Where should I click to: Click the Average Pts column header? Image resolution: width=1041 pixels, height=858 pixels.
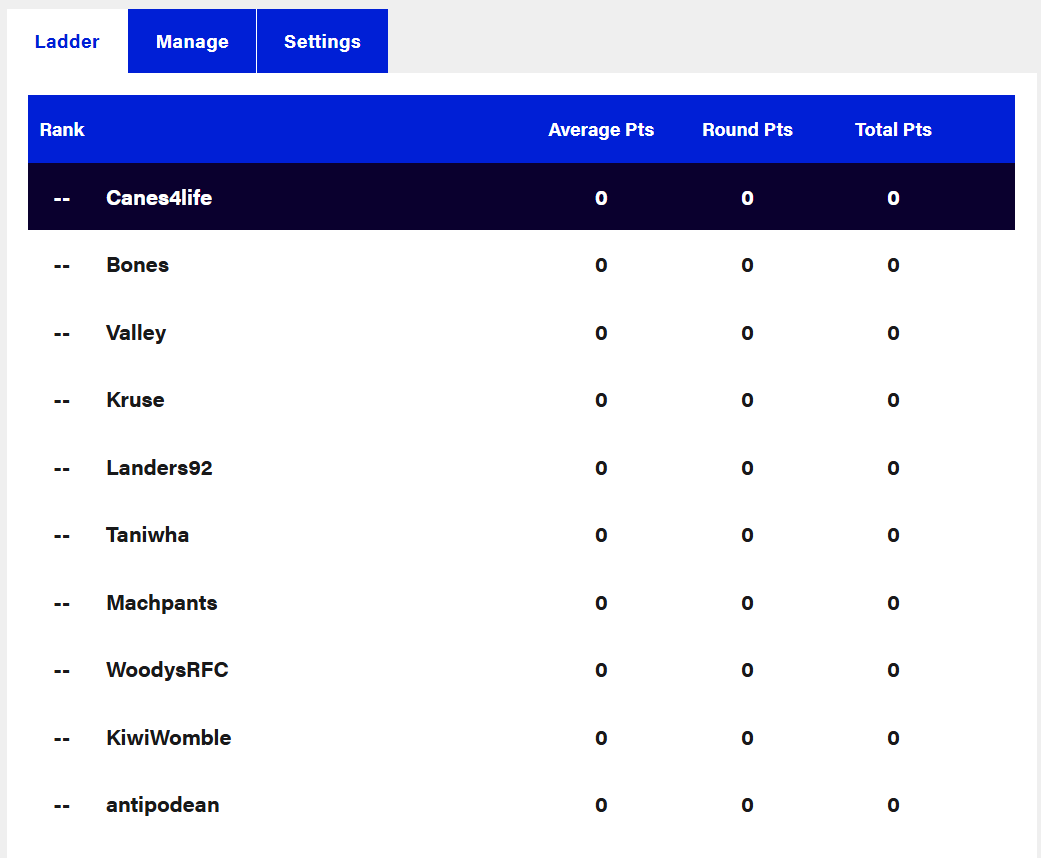[x=601, y=130]
